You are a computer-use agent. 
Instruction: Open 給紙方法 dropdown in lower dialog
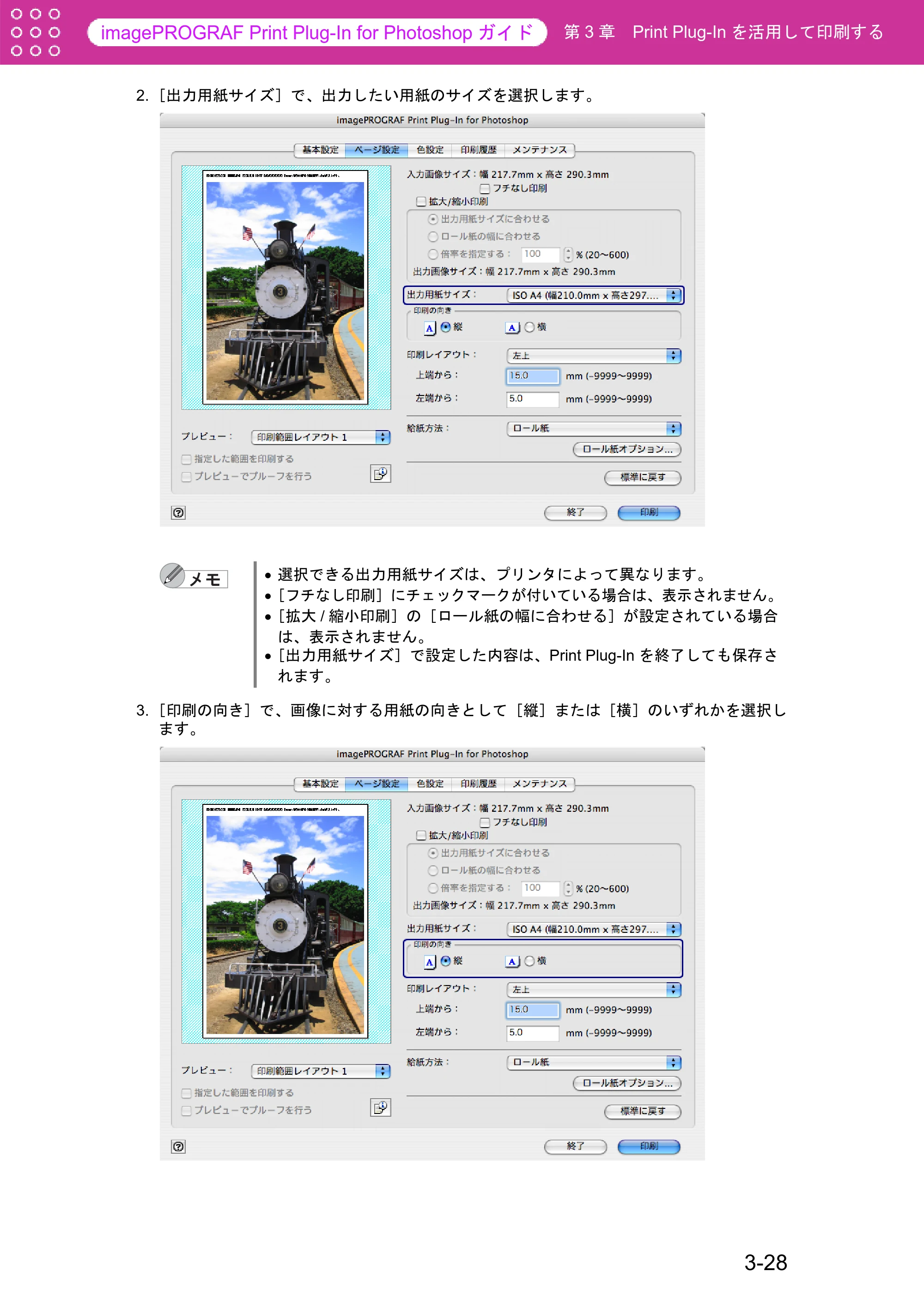pos(594,1063)
